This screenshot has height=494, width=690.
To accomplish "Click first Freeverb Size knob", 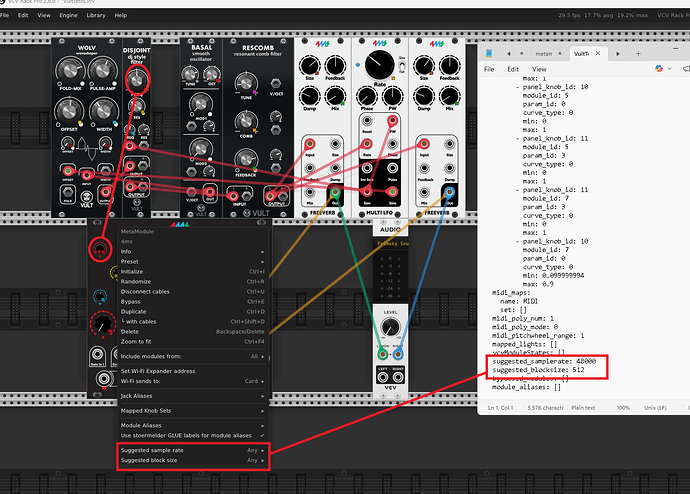I will [310, 66].
